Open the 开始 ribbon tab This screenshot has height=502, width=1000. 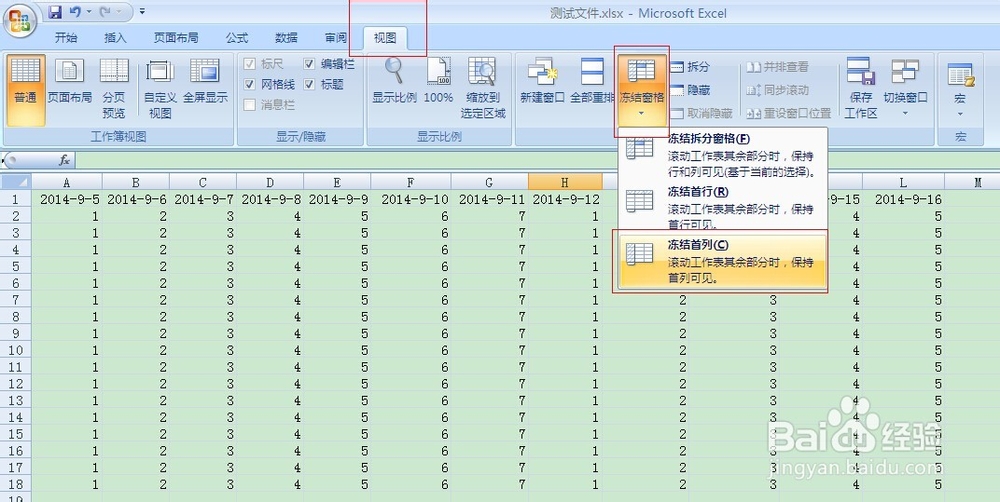click(x=66, y=38)
